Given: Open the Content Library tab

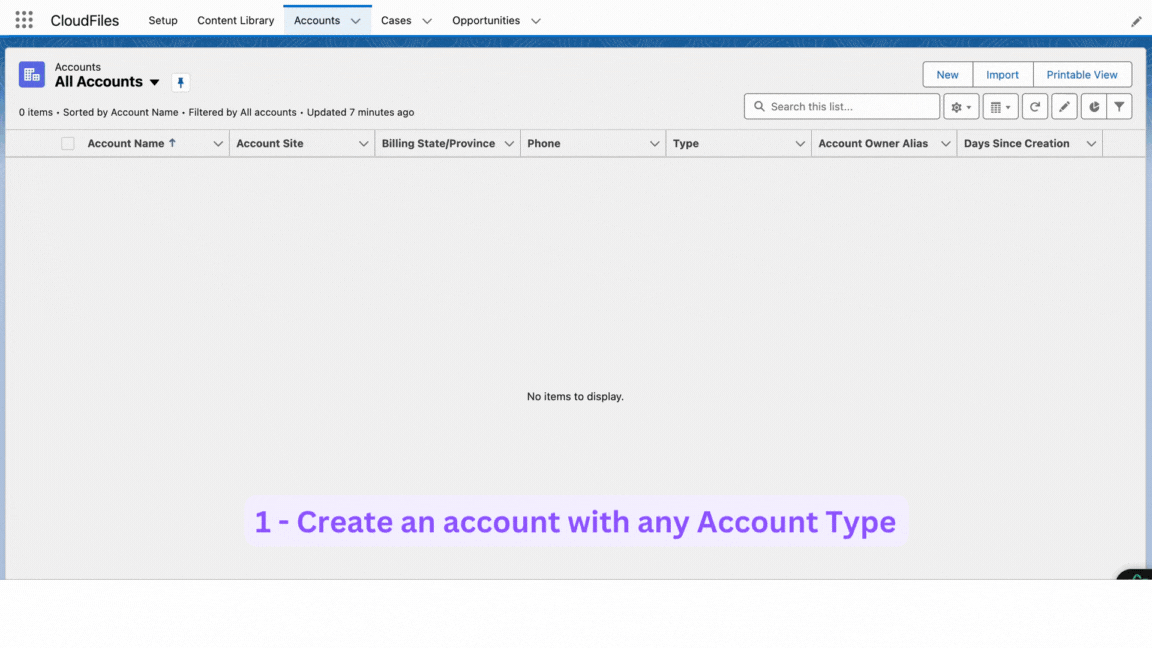Looking at the screenshot, I should click(x=235, y=20).
